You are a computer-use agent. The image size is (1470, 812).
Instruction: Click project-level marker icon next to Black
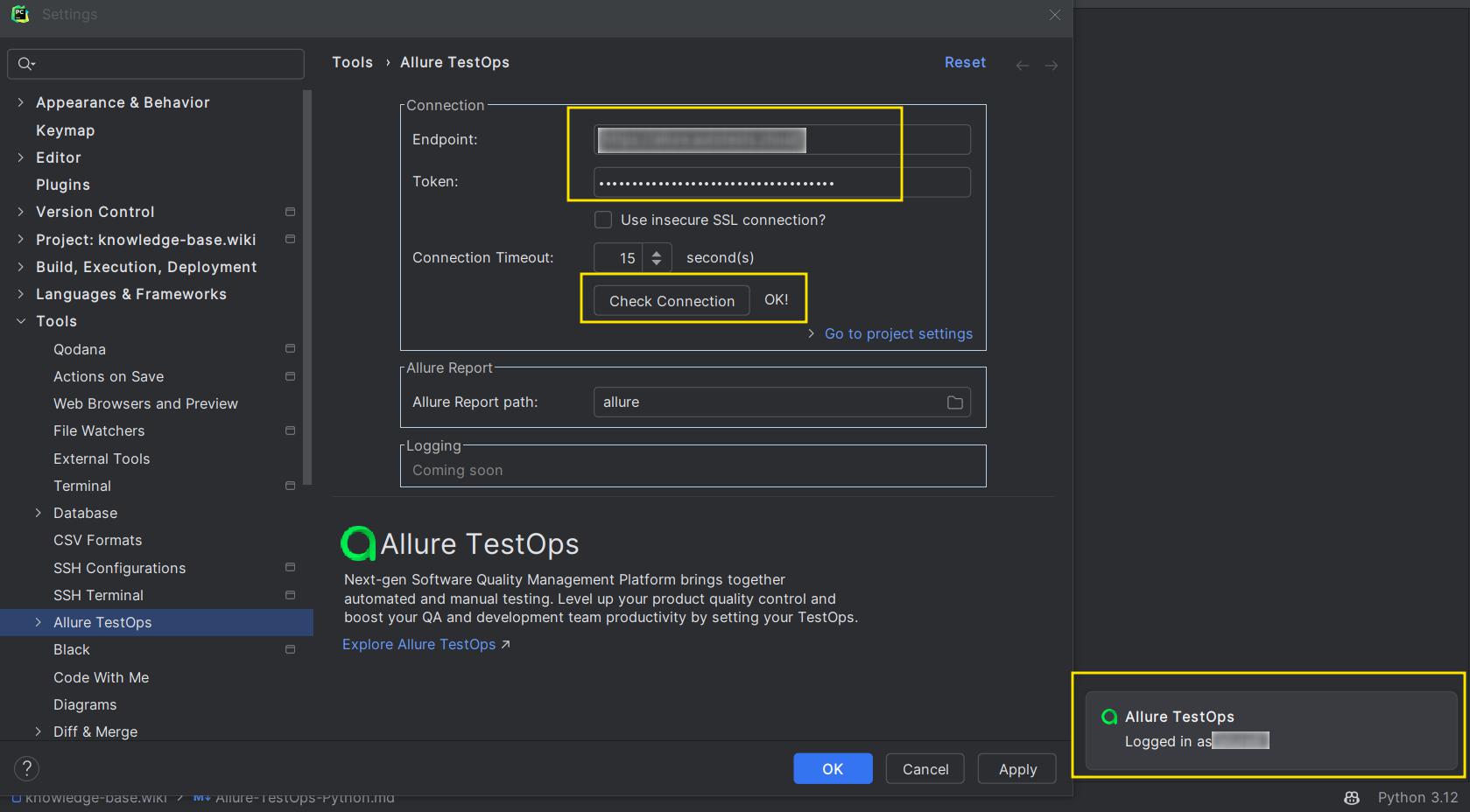tap(290, 649)
